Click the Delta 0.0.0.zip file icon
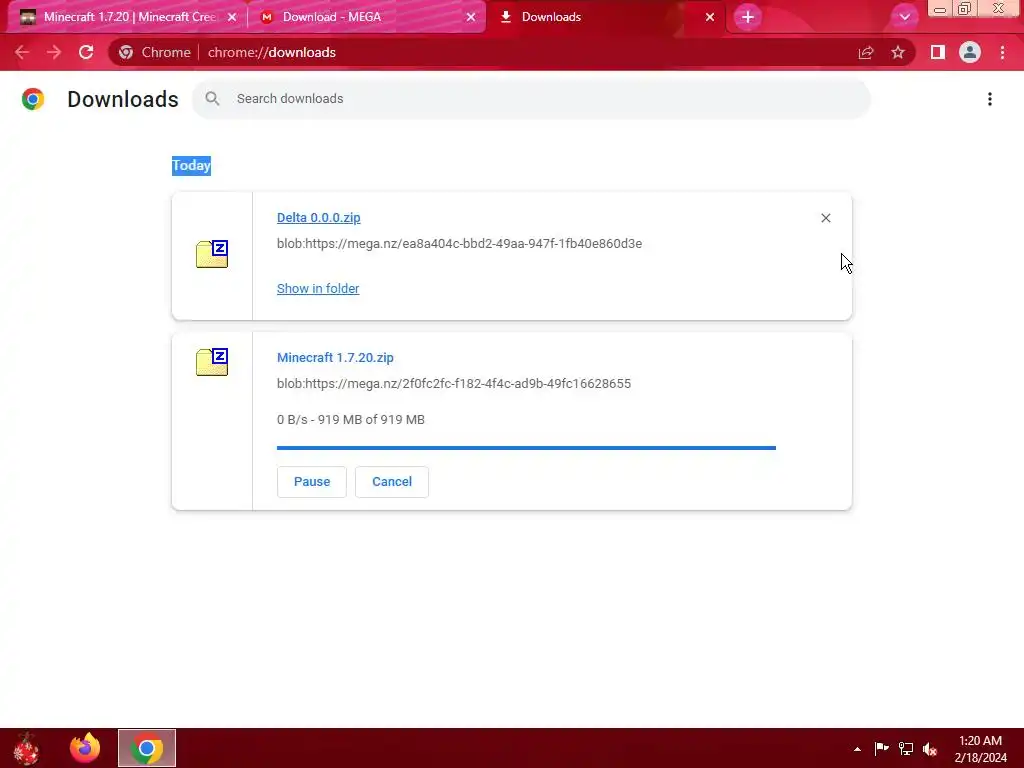Viewport: 1024px width, 768px height. click(x=212, y=254)
